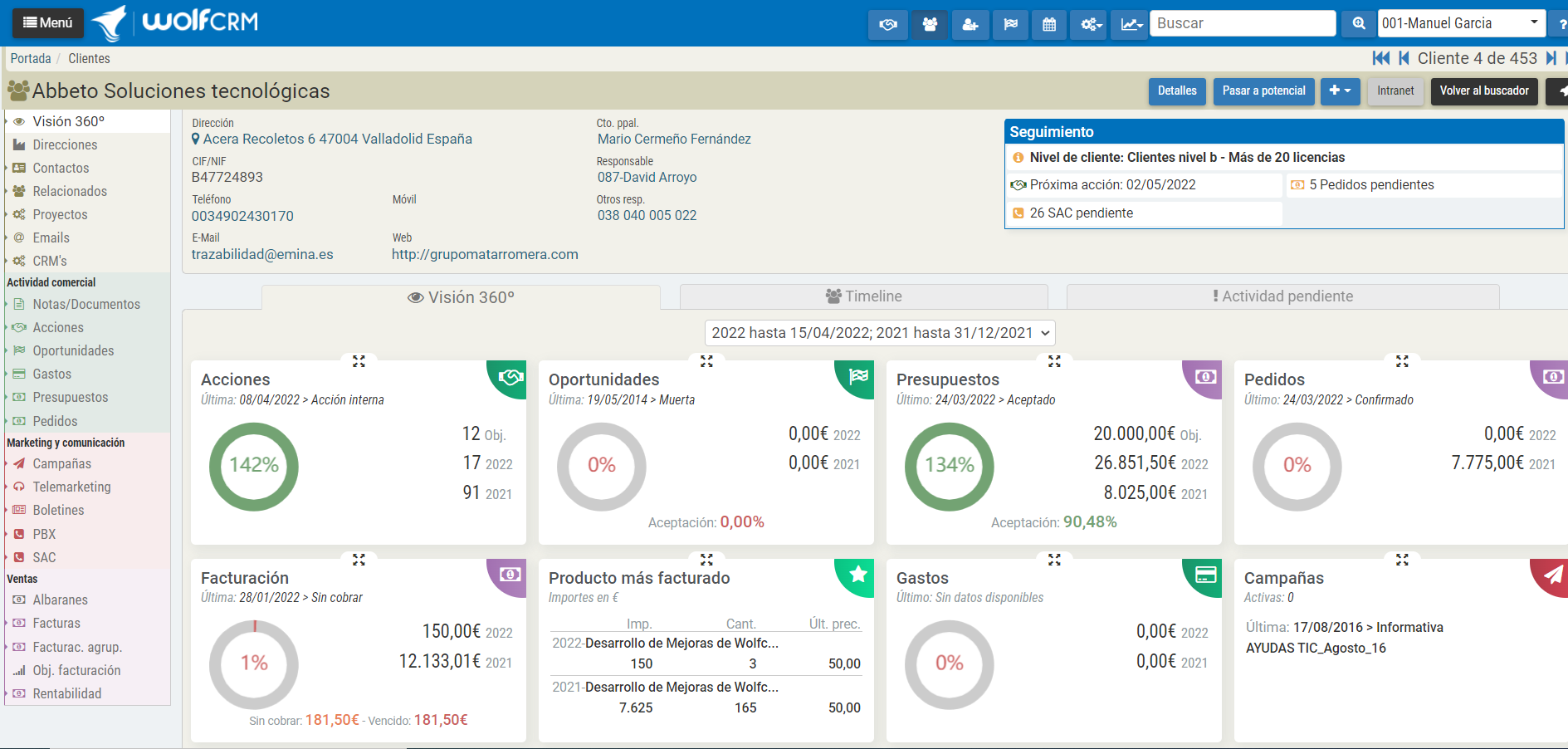The image size is (1568, 749).
Task: Open the Menú navigation menu
Action: pos(47,22)
